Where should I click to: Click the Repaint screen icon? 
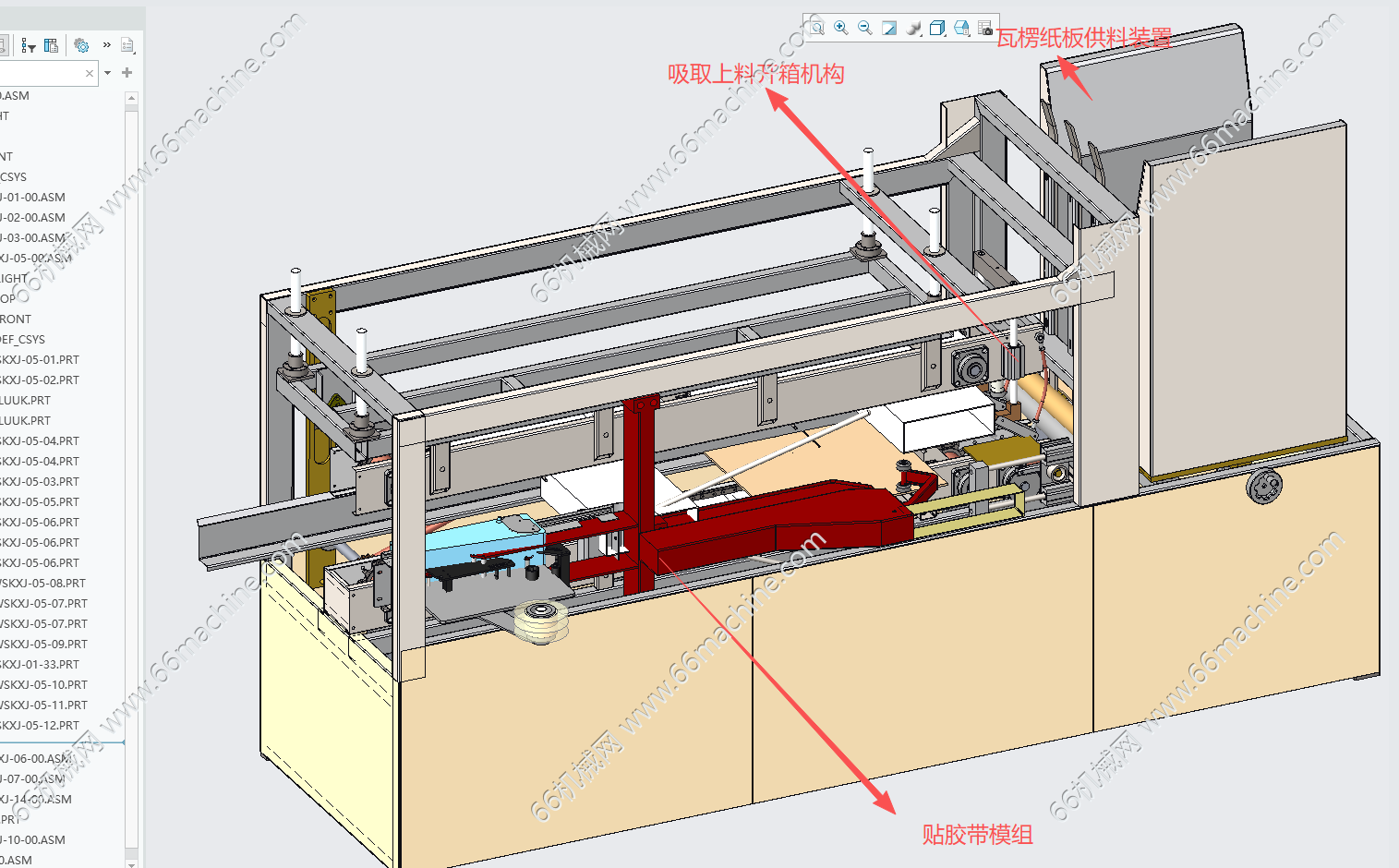click(889, 28)
